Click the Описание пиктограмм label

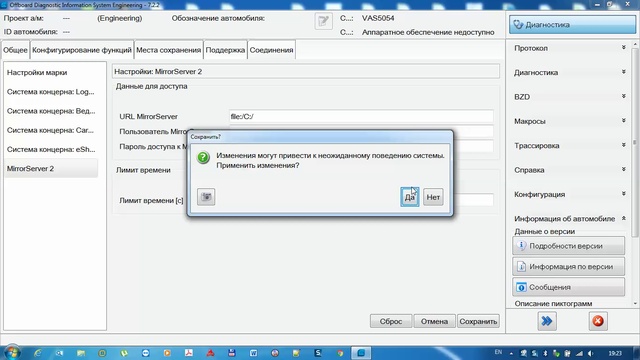tap(553, 304)
